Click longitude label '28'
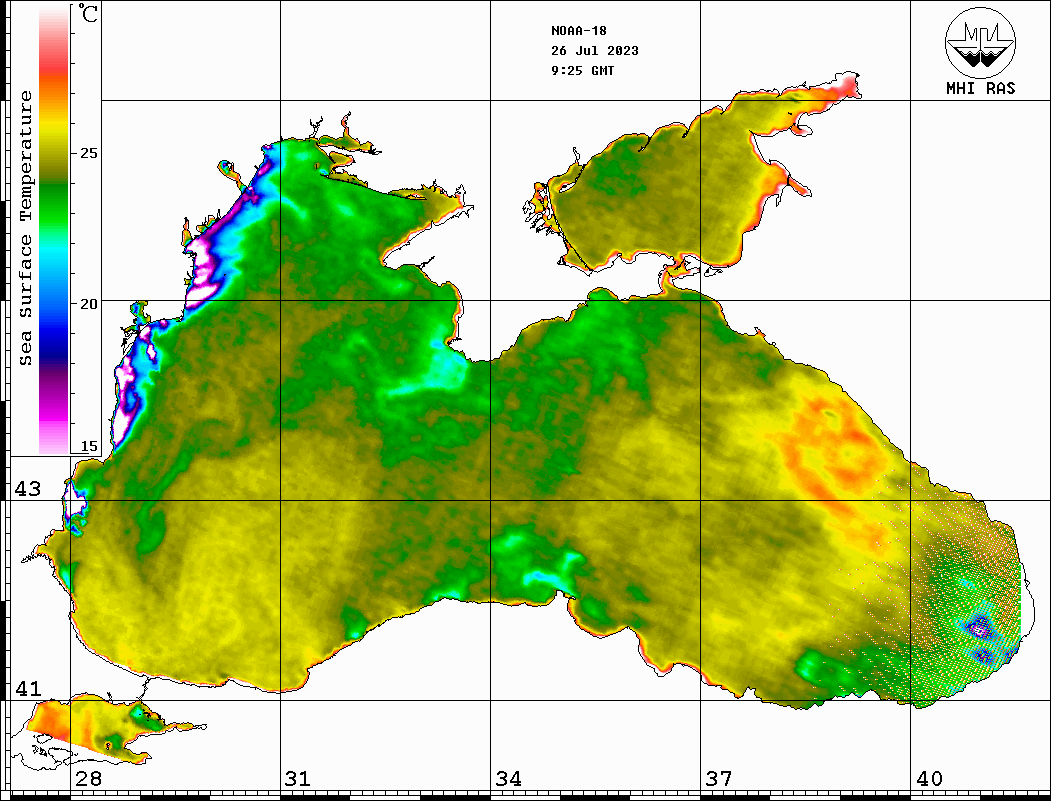This screenshot has width=1051, height=801. (x=88, y=779)
